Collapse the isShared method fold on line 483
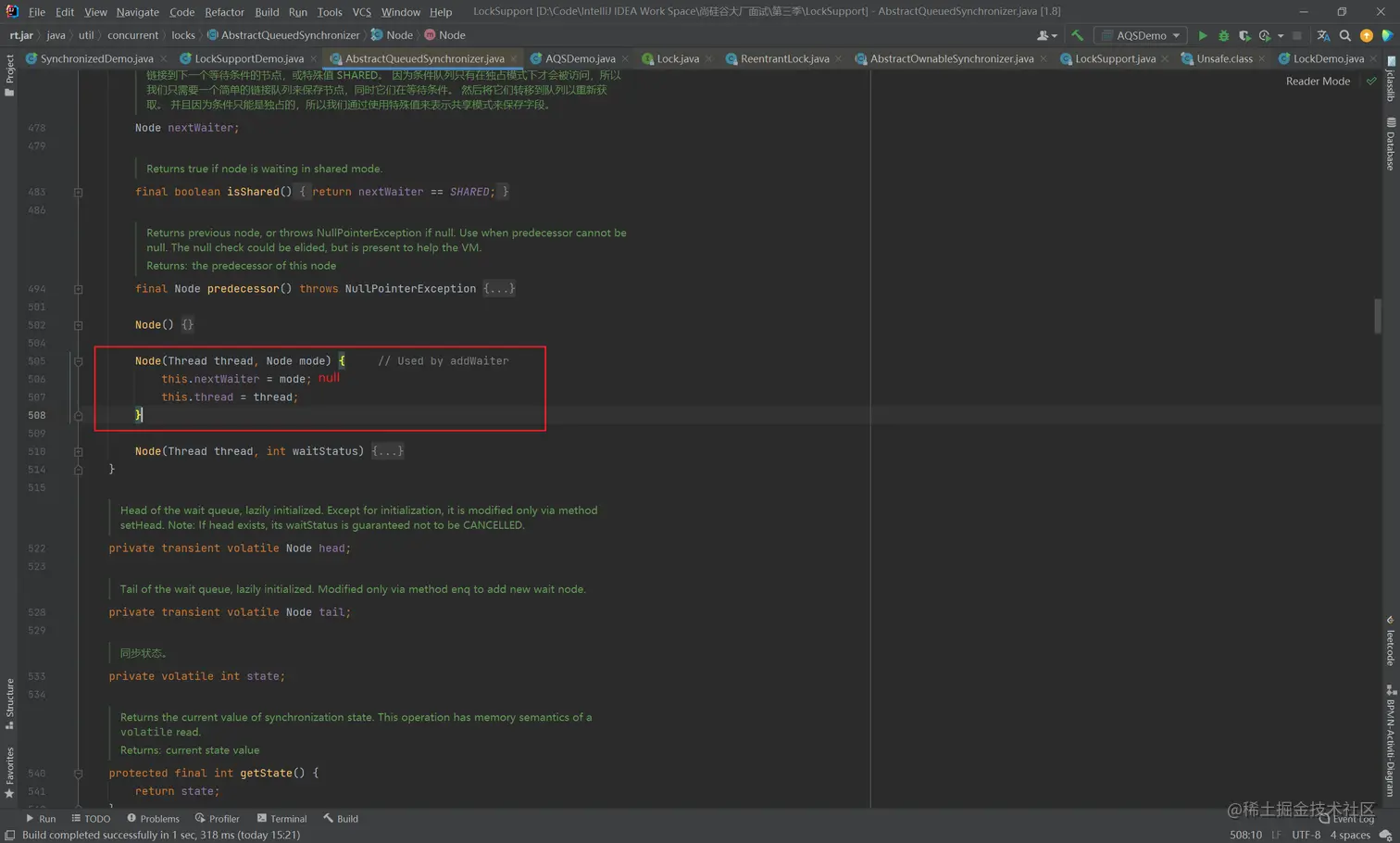This screenshot has height=843, width=1400. point(79,192)
